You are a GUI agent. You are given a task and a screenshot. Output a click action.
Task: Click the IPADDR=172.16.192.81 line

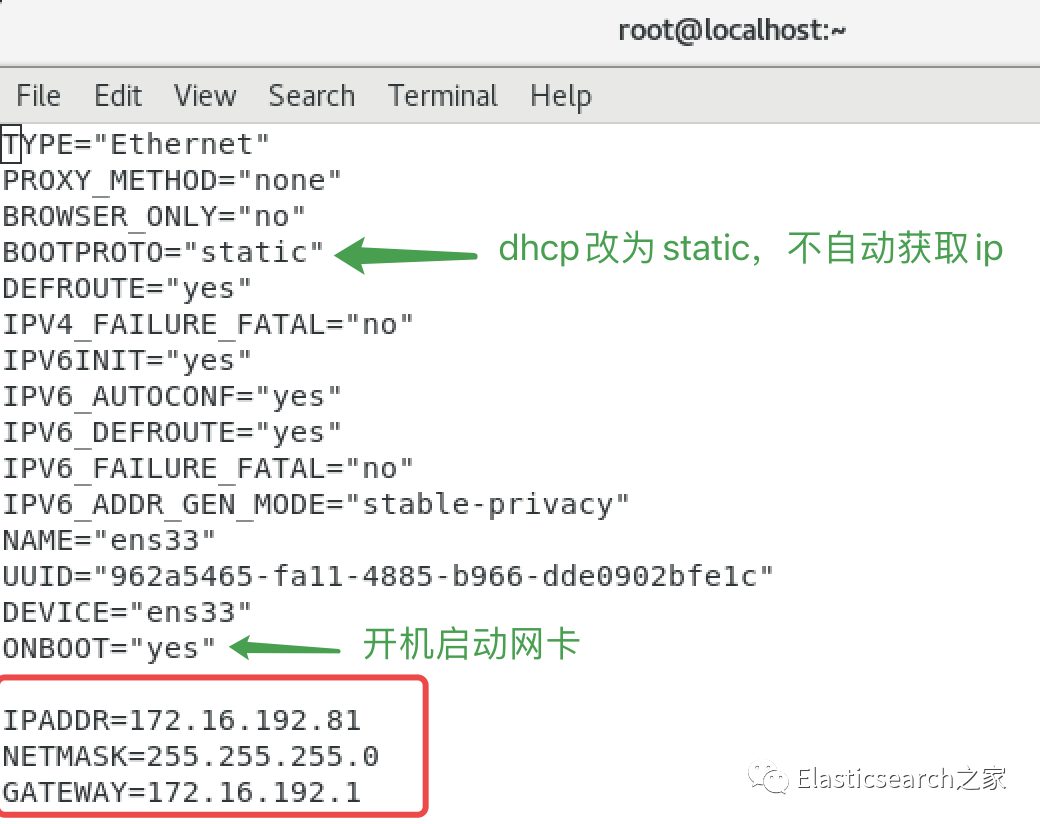coord(182,721)
